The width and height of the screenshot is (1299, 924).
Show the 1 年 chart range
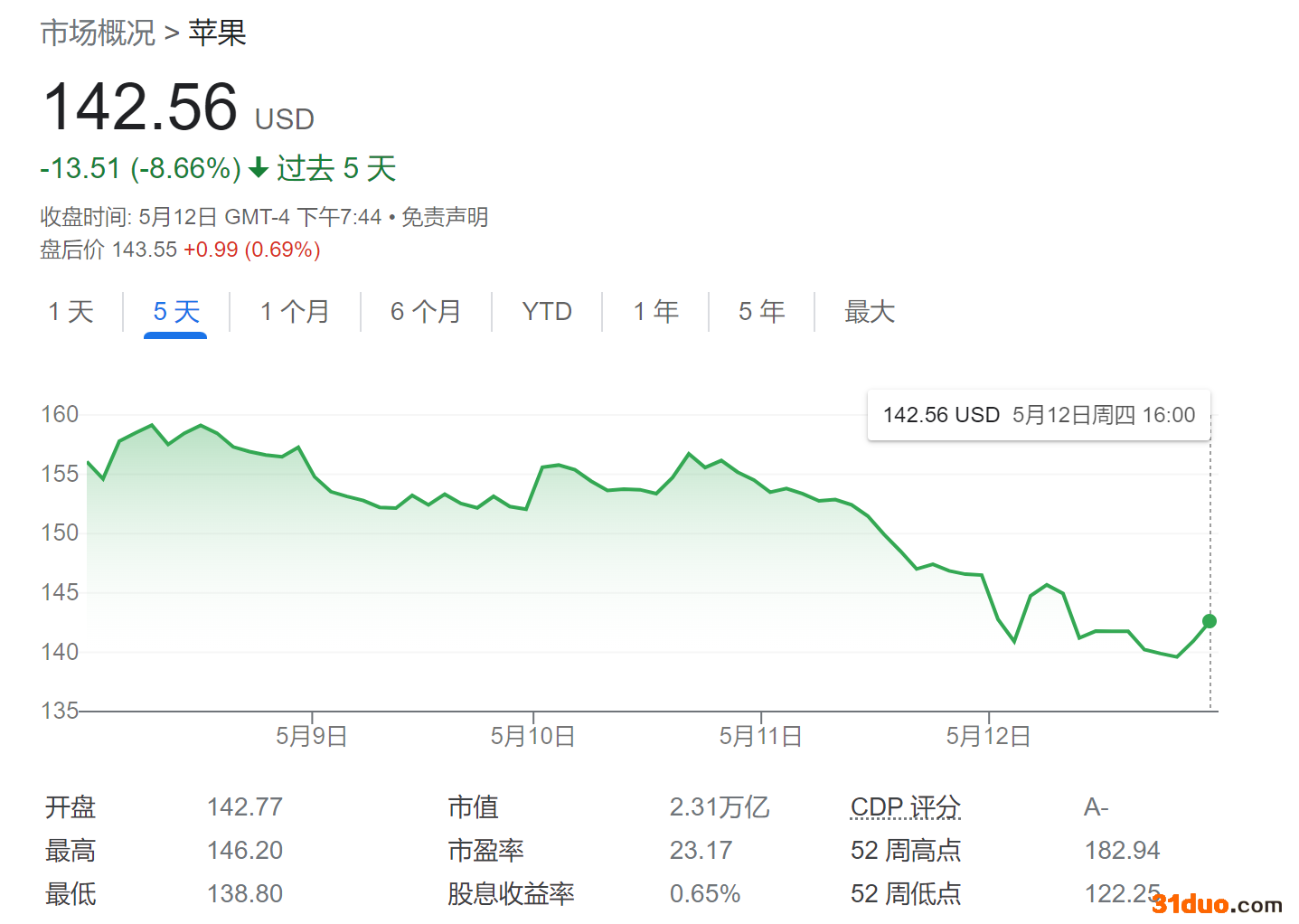pos(655,312)
